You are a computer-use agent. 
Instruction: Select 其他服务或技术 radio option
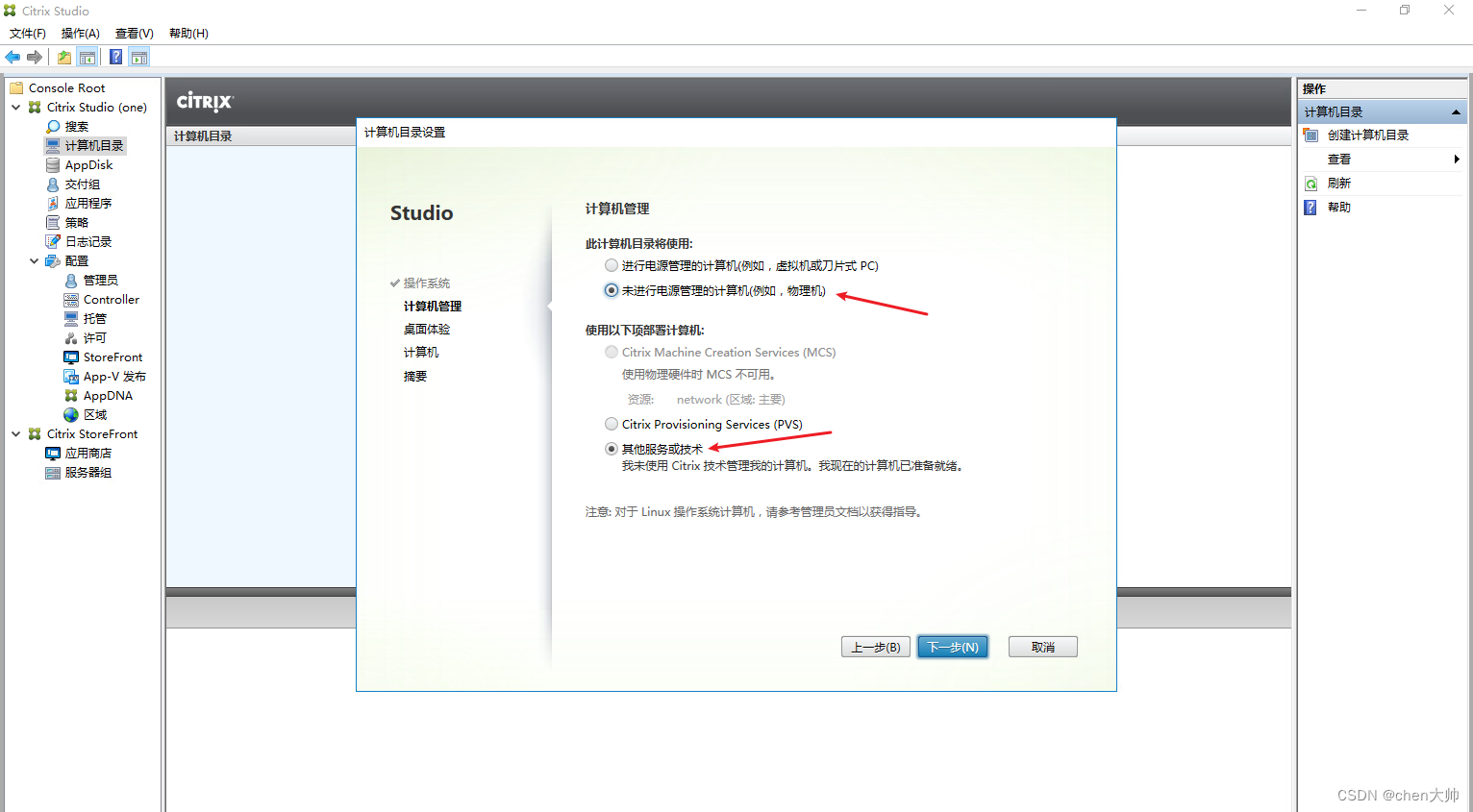(612, 449)
